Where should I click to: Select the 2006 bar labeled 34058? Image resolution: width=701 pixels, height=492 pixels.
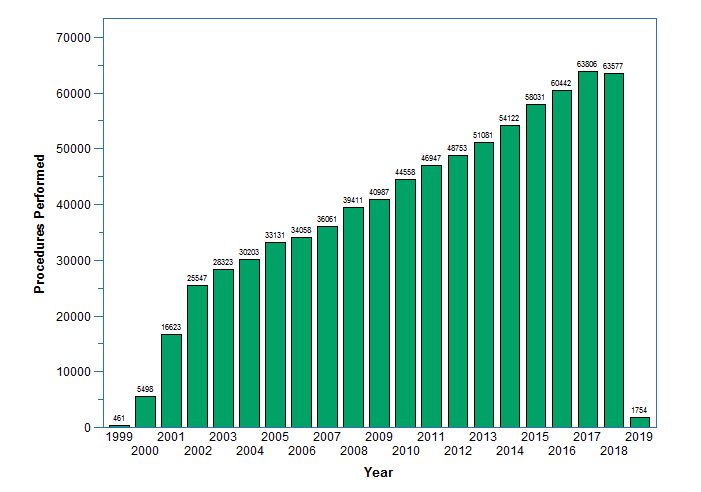pyautogui.click(x=301, y=332)
